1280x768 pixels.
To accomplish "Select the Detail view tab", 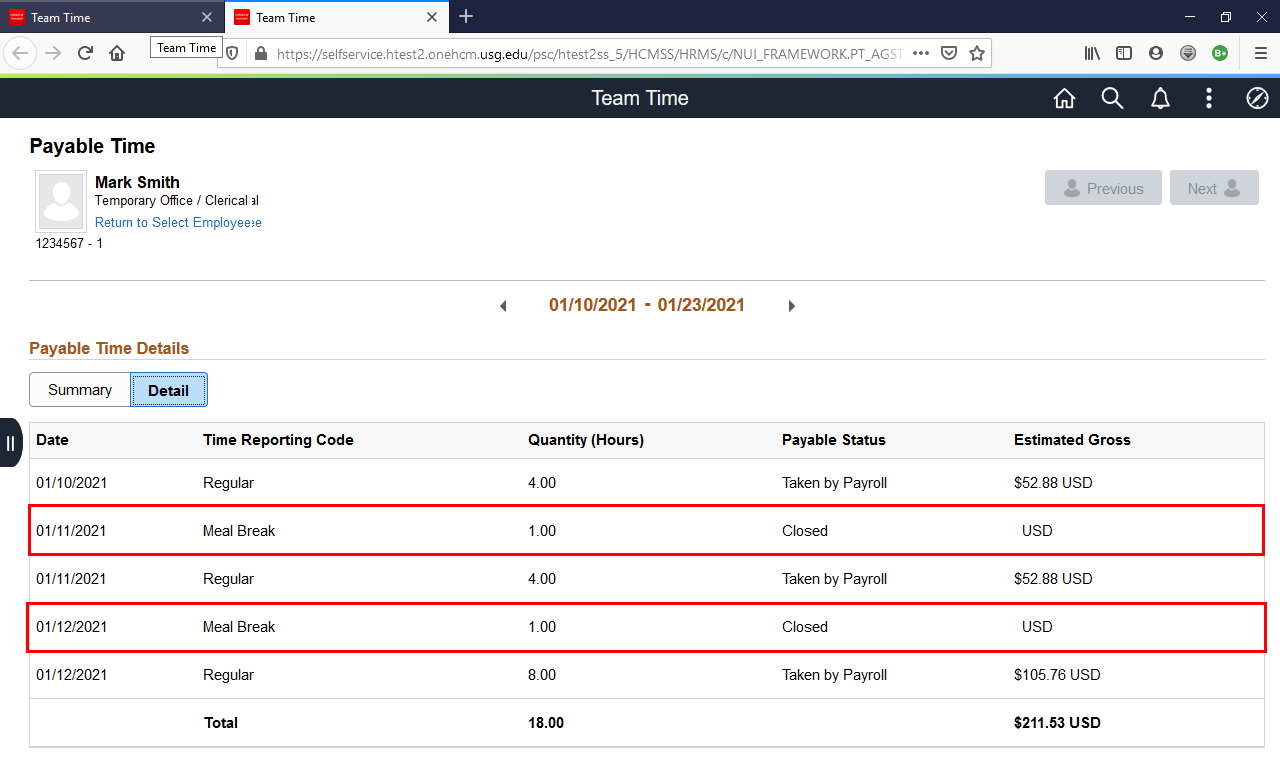I will point(168,390).
